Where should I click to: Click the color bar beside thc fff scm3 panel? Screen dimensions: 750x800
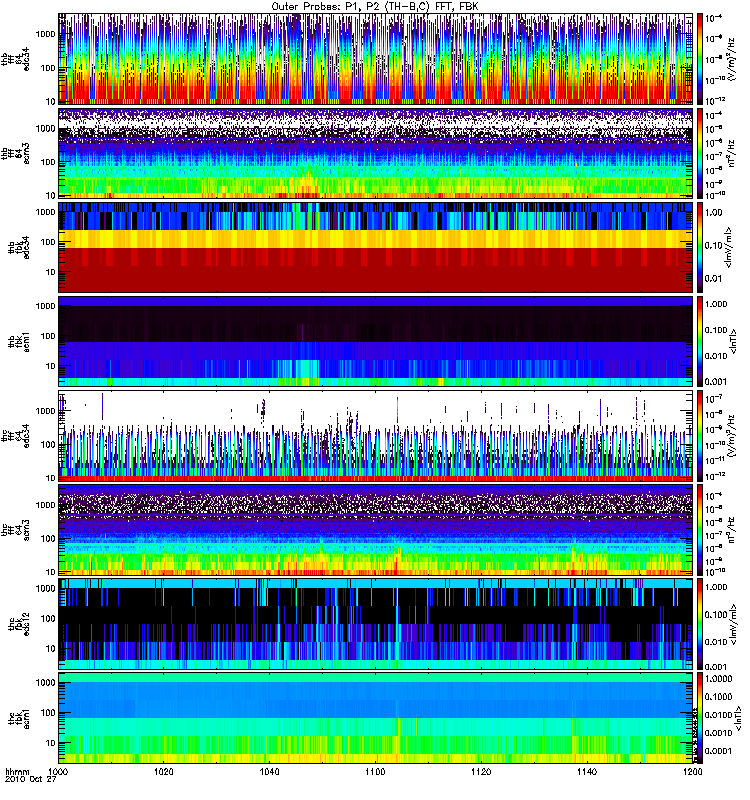699,530
